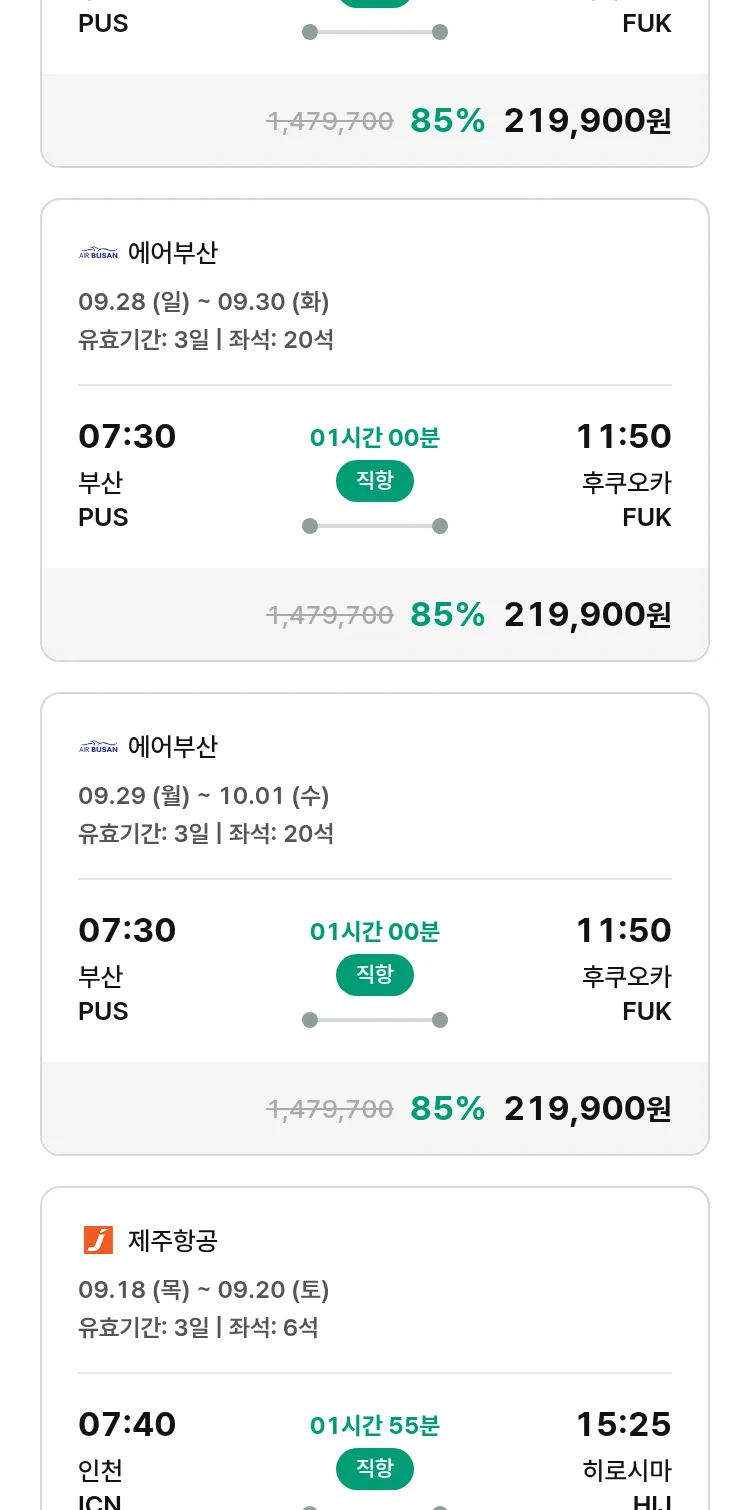Click the Air Busan logo on the 09.28 flight card

pos(98,253)
